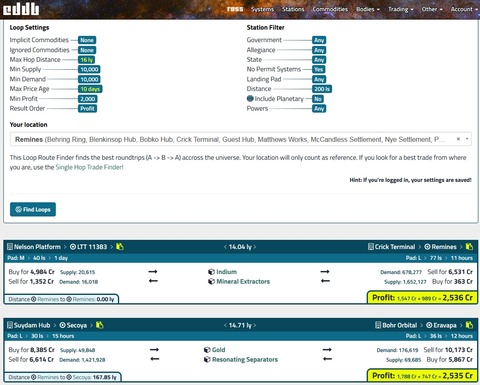The height and width of the screenshot is (385, 480).
Task: Select the 2,536 Cr profit total
Action: coord(458,298)
